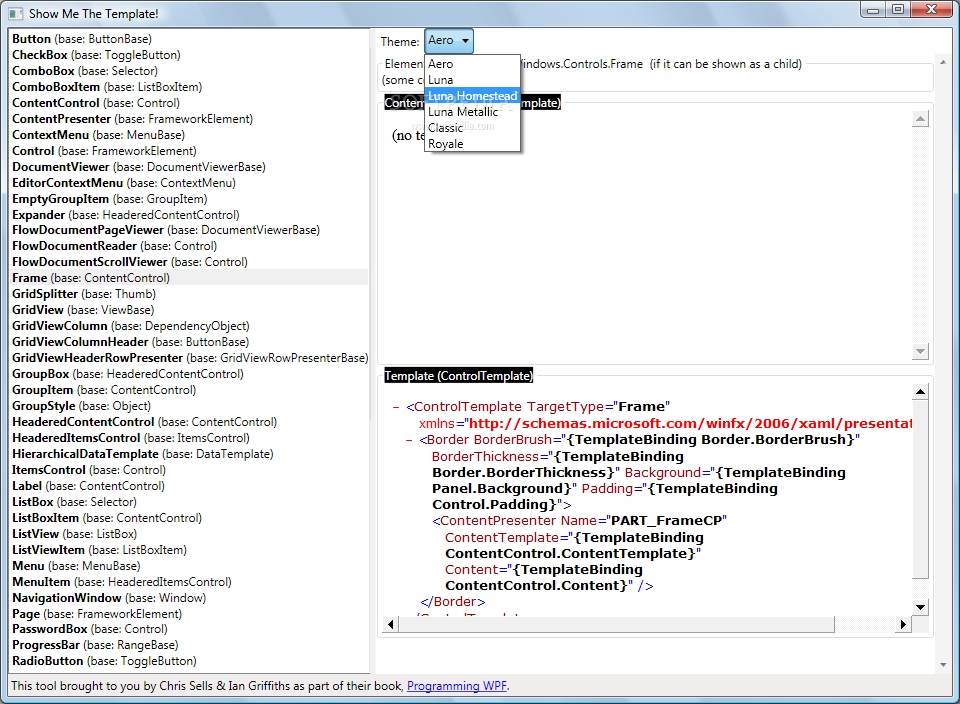Viewport: 960px width, 704px height.
Task: Select FlowDocumentPageViewer list entry
Action: coord(190,230)
